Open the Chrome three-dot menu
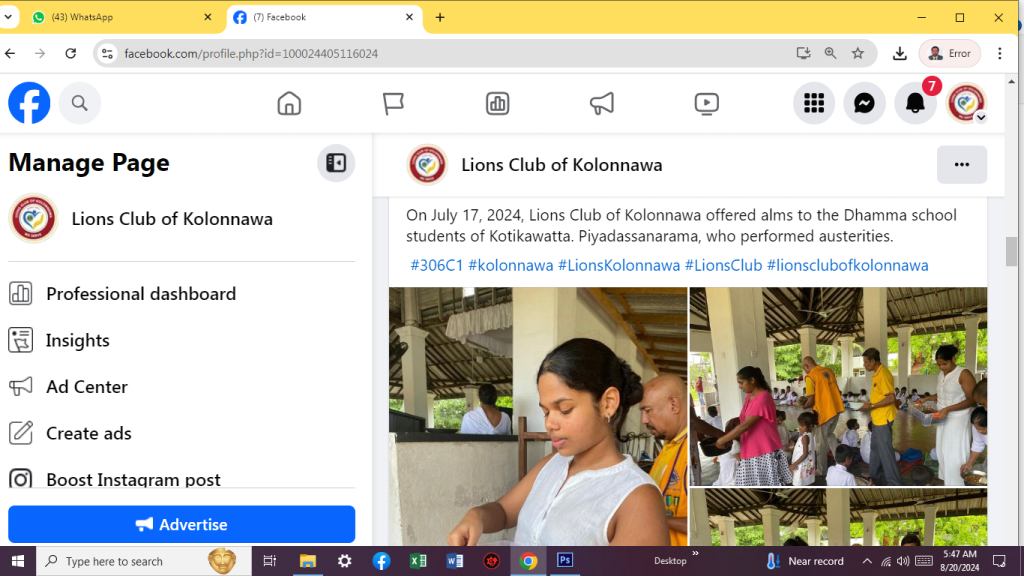1024x576 pixels. coord(1000,54)
